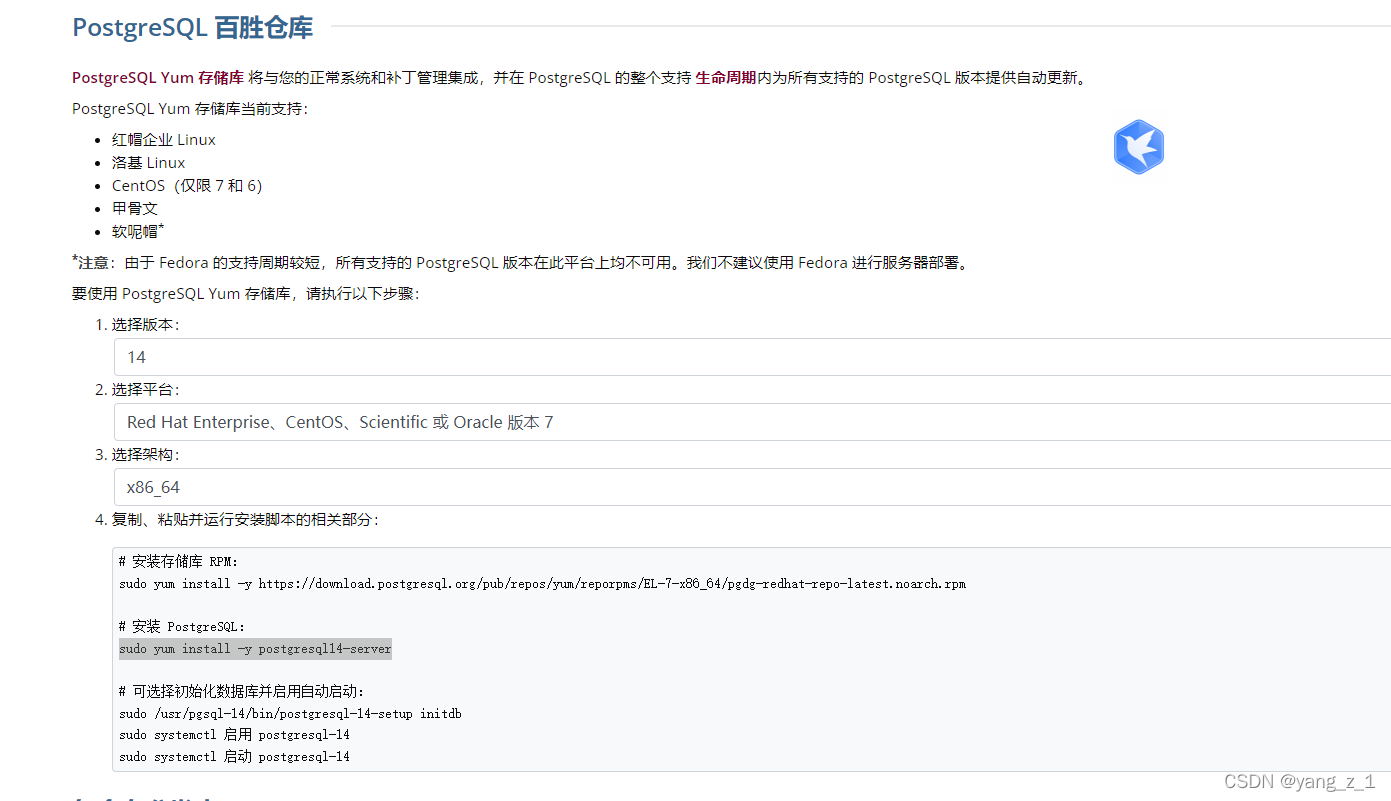Open the 生命周期 link
The height and width of the screenshot is (801, 1391).
pos(725,78)
